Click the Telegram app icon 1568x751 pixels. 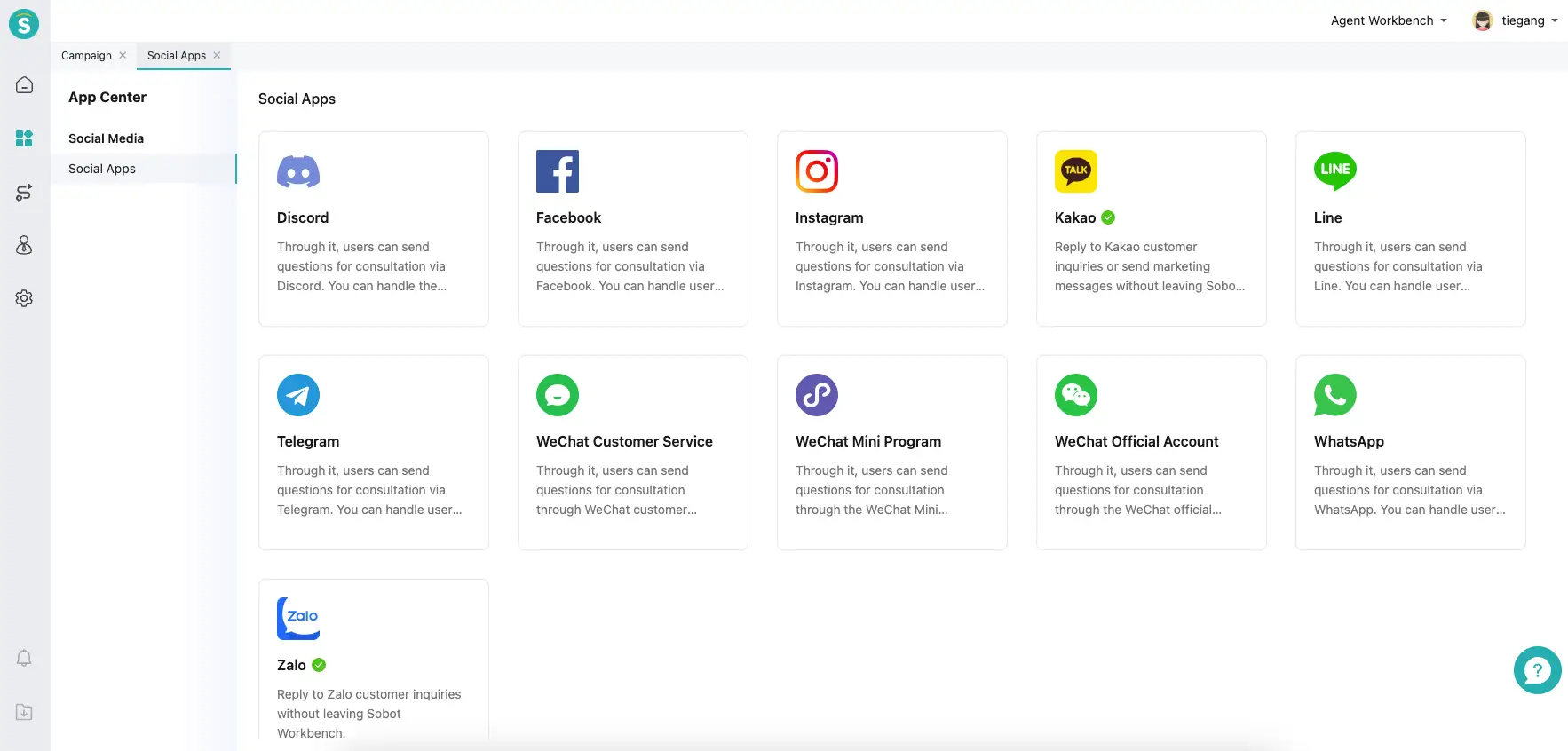pos(298,395)
